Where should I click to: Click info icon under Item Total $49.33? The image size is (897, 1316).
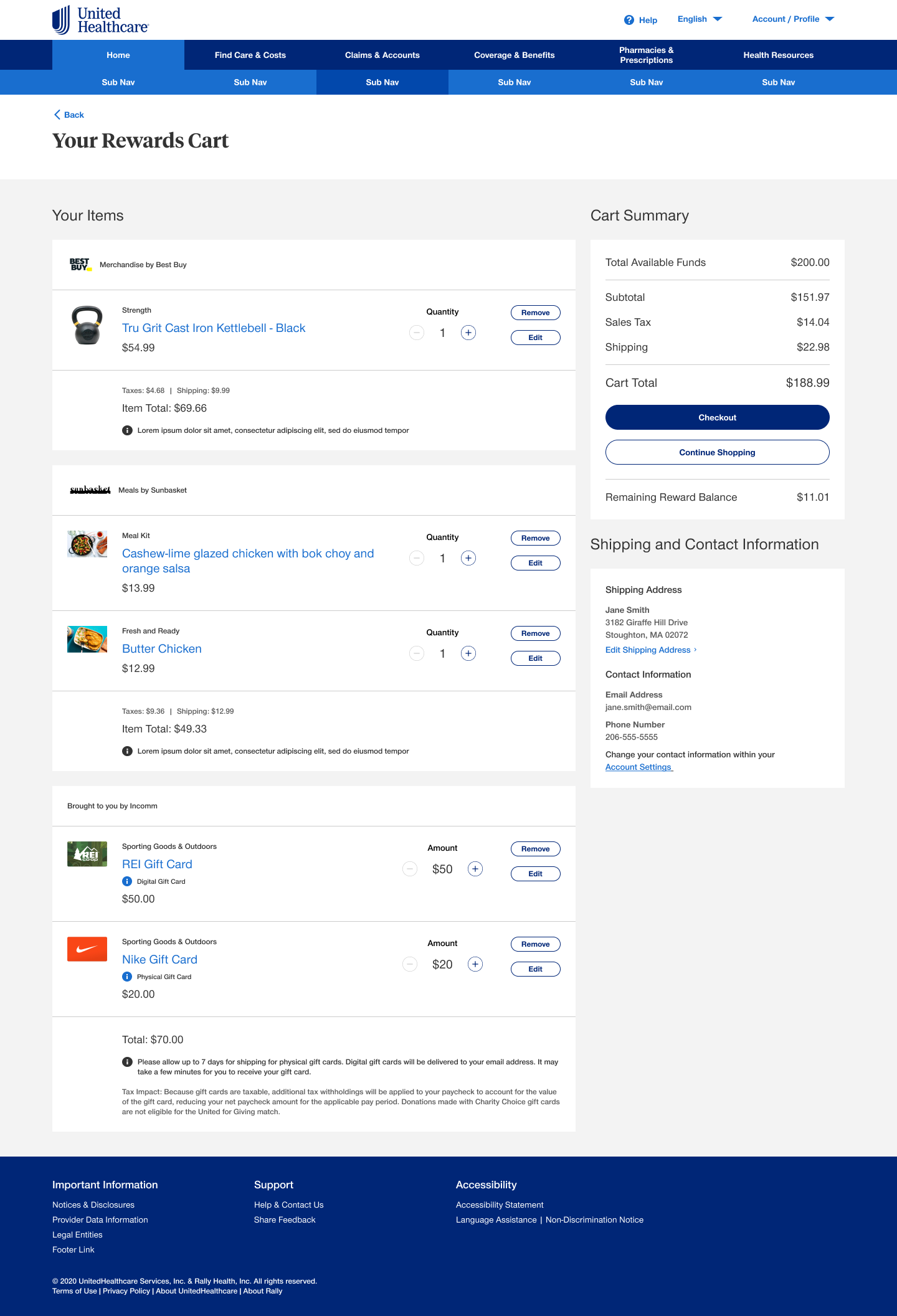pyautogui.click(x=127, y=751)
